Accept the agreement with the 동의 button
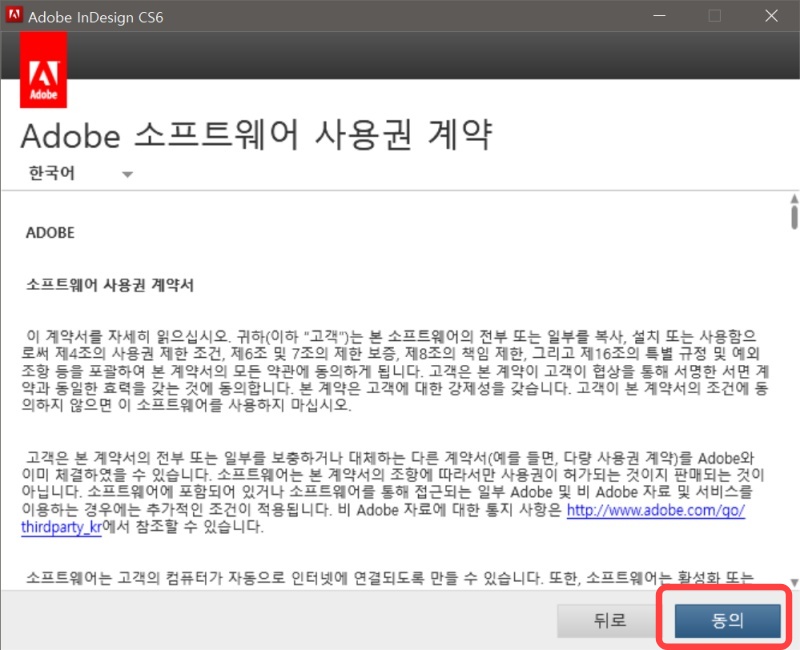Viewport: 800px width, 650px height. 727,620
